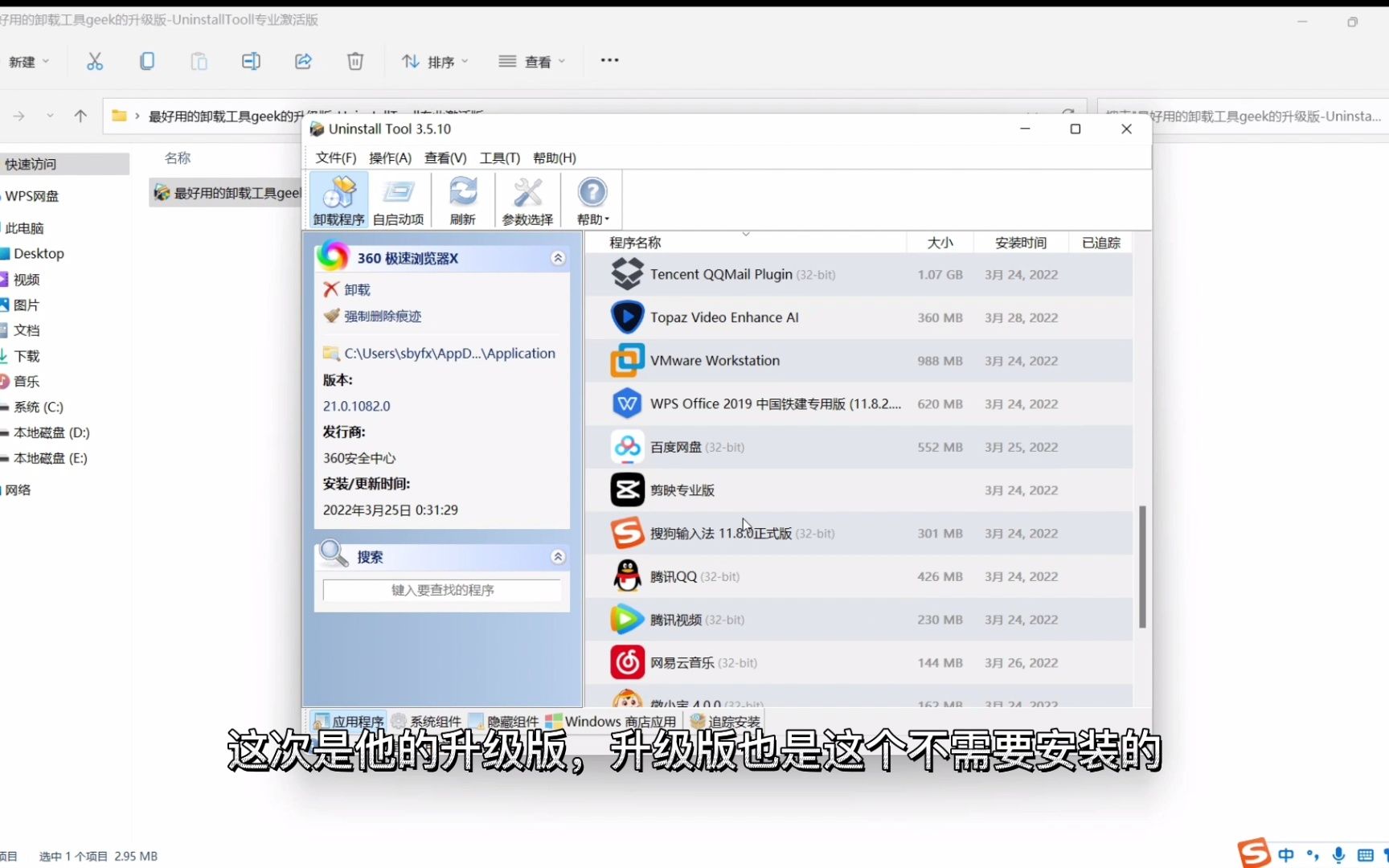Select the 搜狗输入法 program icon
Image resolution: width=1389 pixels, height=868 pixels.
coord(627,533)
